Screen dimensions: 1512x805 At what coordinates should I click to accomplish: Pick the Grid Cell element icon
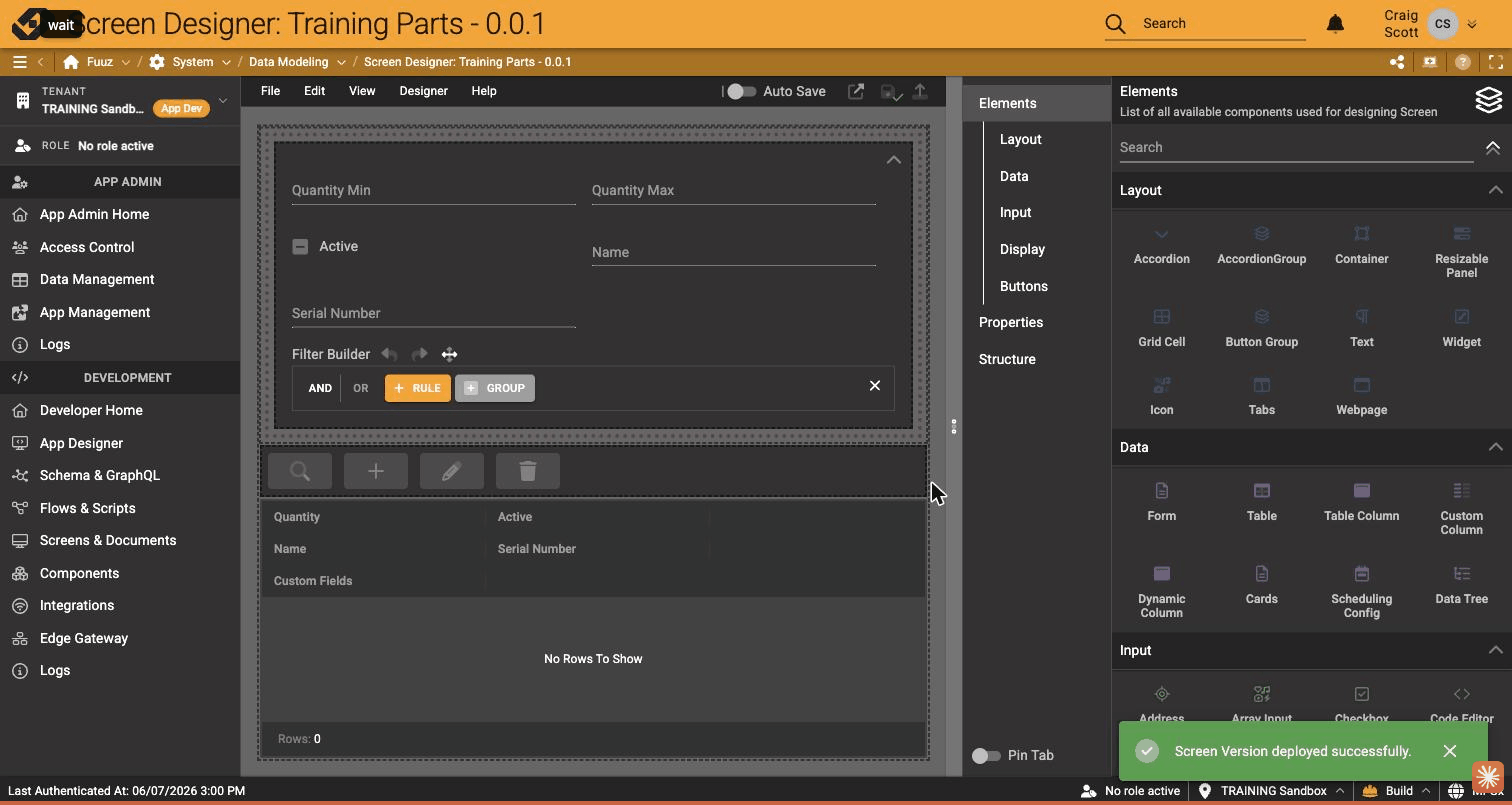tap(1161, 317)
